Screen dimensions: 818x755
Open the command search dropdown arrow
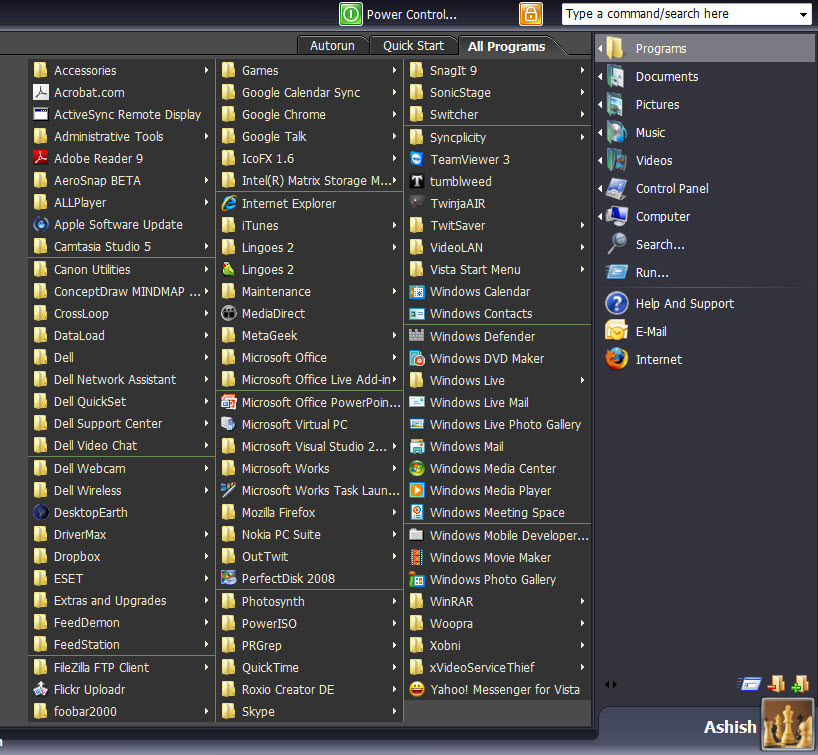tap(803, 15)
